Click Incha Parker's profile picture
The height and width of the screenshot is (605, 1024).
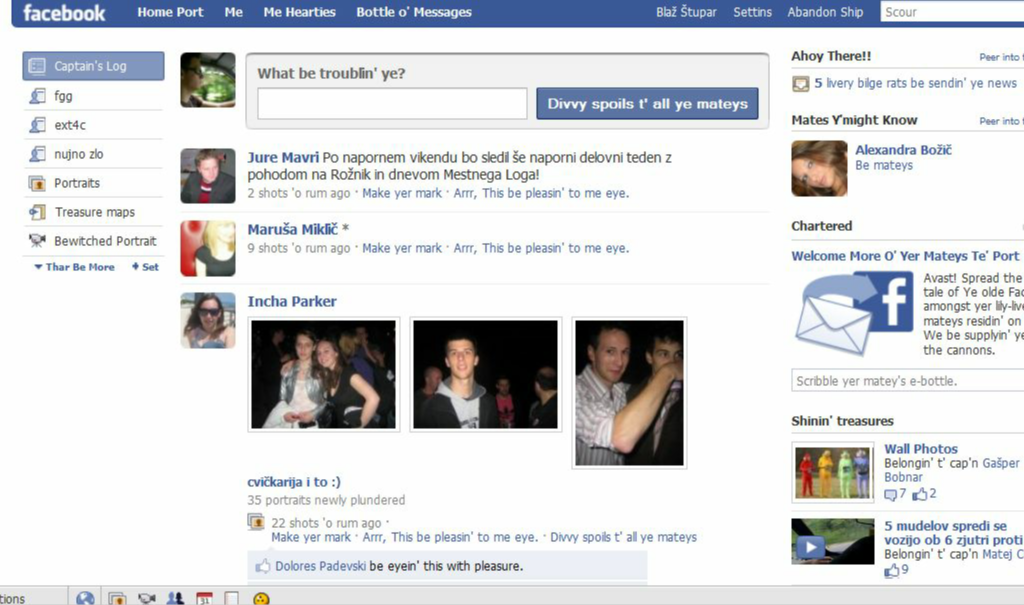[x=208, y=320]
